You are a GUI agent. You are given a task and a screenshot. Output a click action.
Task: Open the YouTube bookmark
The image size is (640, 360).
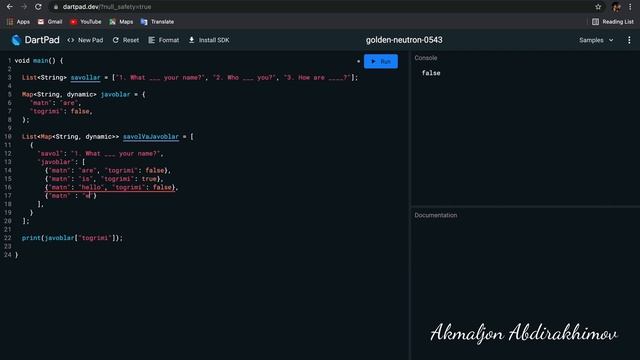tap(86, 22)
